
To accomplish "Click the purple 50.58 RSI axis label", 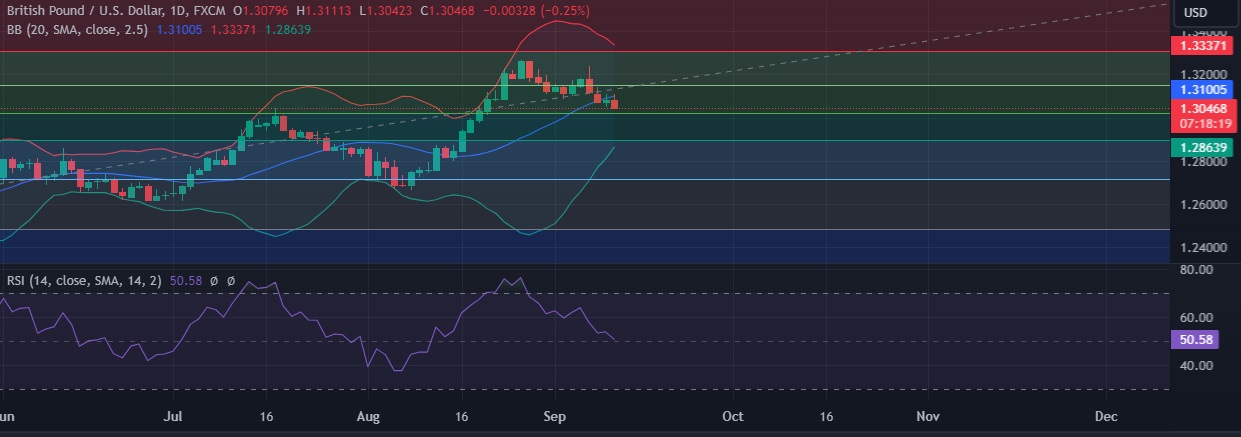I will click(1194, 340).
